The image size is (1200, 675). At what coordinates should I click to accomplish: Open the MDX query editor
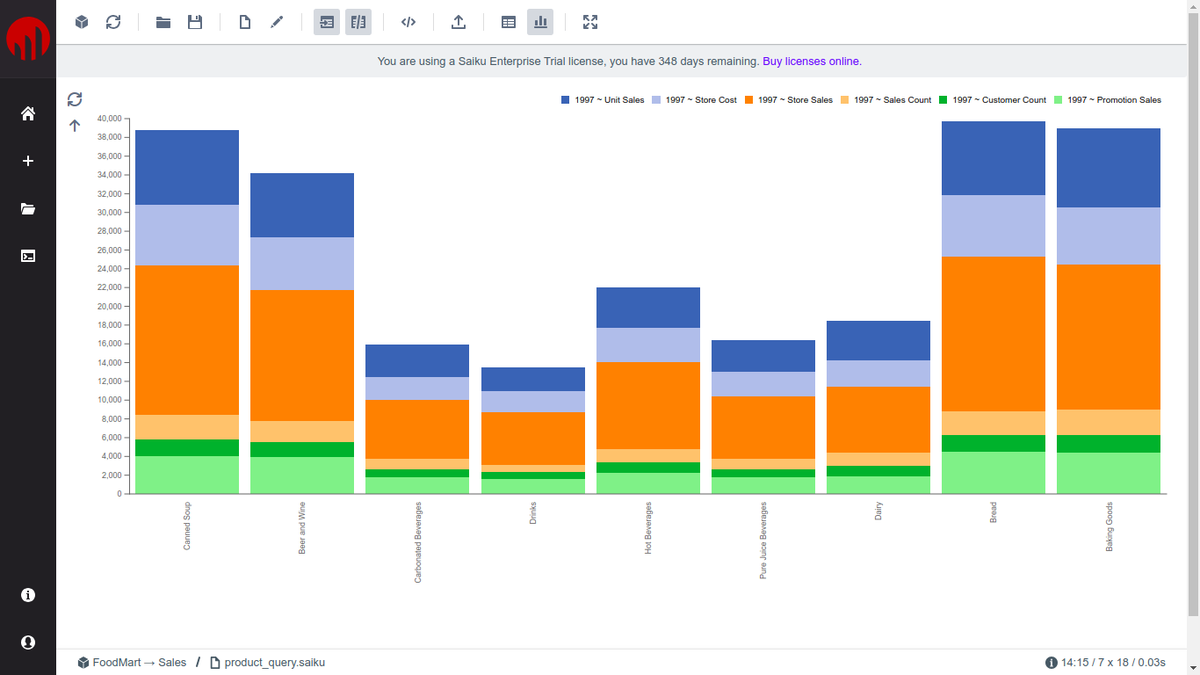tap(408, 21)
